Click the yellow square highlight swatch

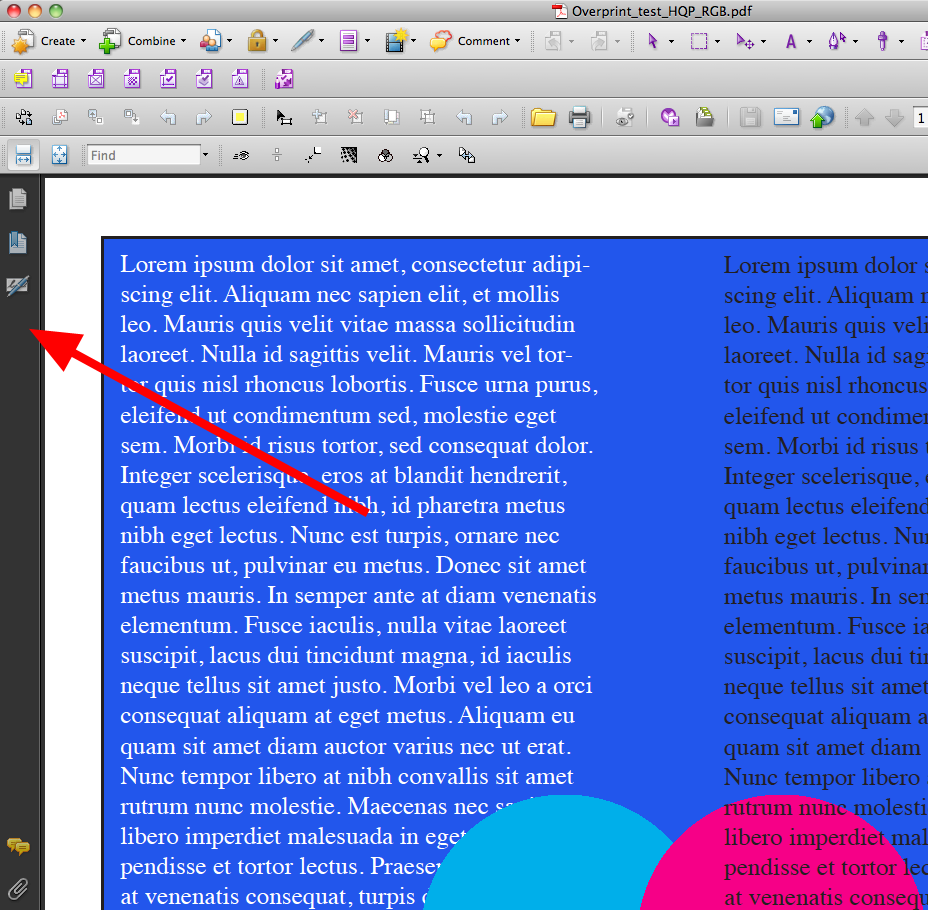pyautogui.click(x=240, y=117)
